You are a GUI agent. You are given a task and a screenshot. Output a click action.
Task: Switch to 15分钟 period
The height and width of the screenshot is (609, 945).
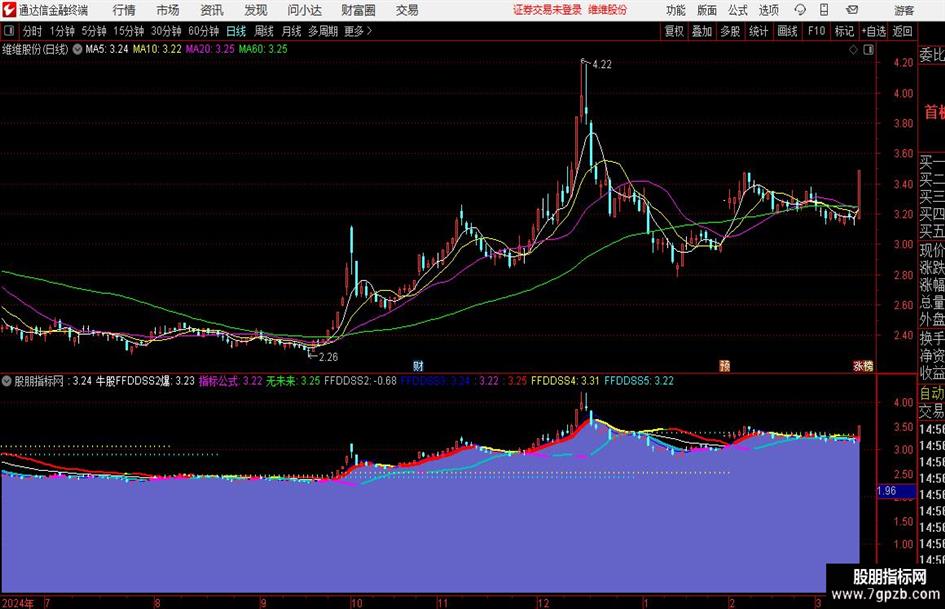tap(129, 31)
